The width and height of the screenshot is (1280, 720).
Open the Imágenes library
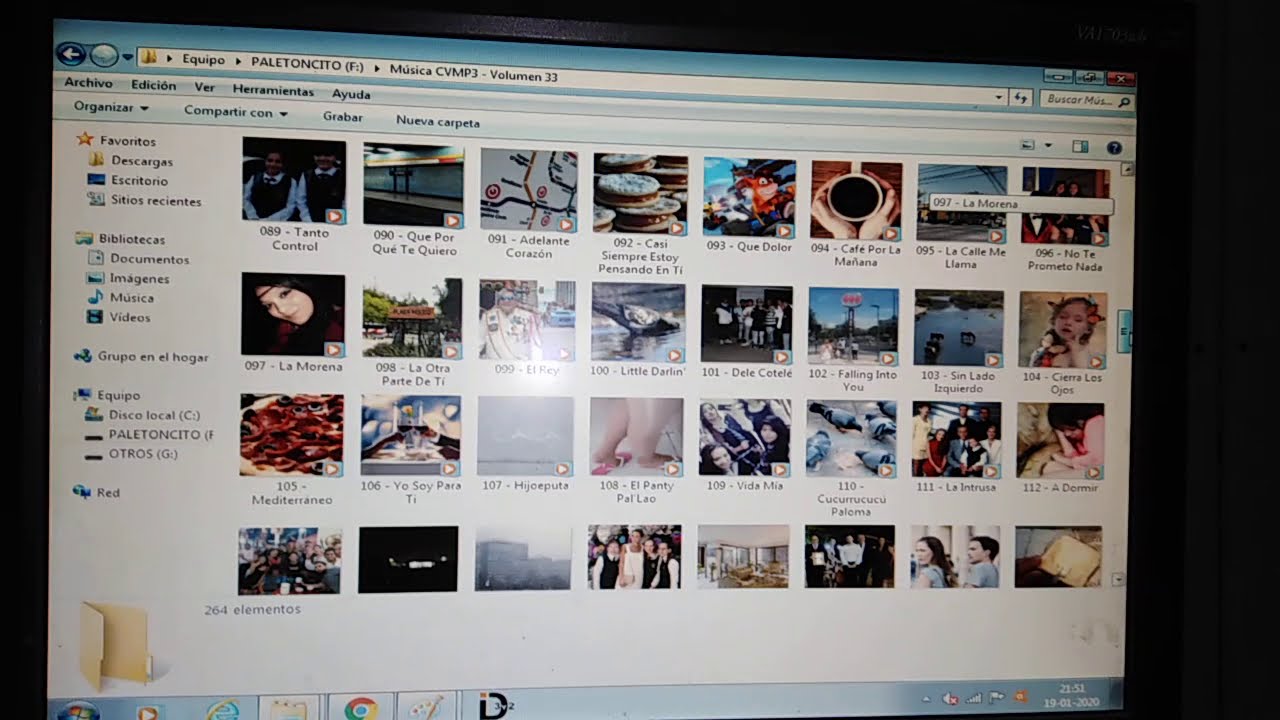coord(139,279)
